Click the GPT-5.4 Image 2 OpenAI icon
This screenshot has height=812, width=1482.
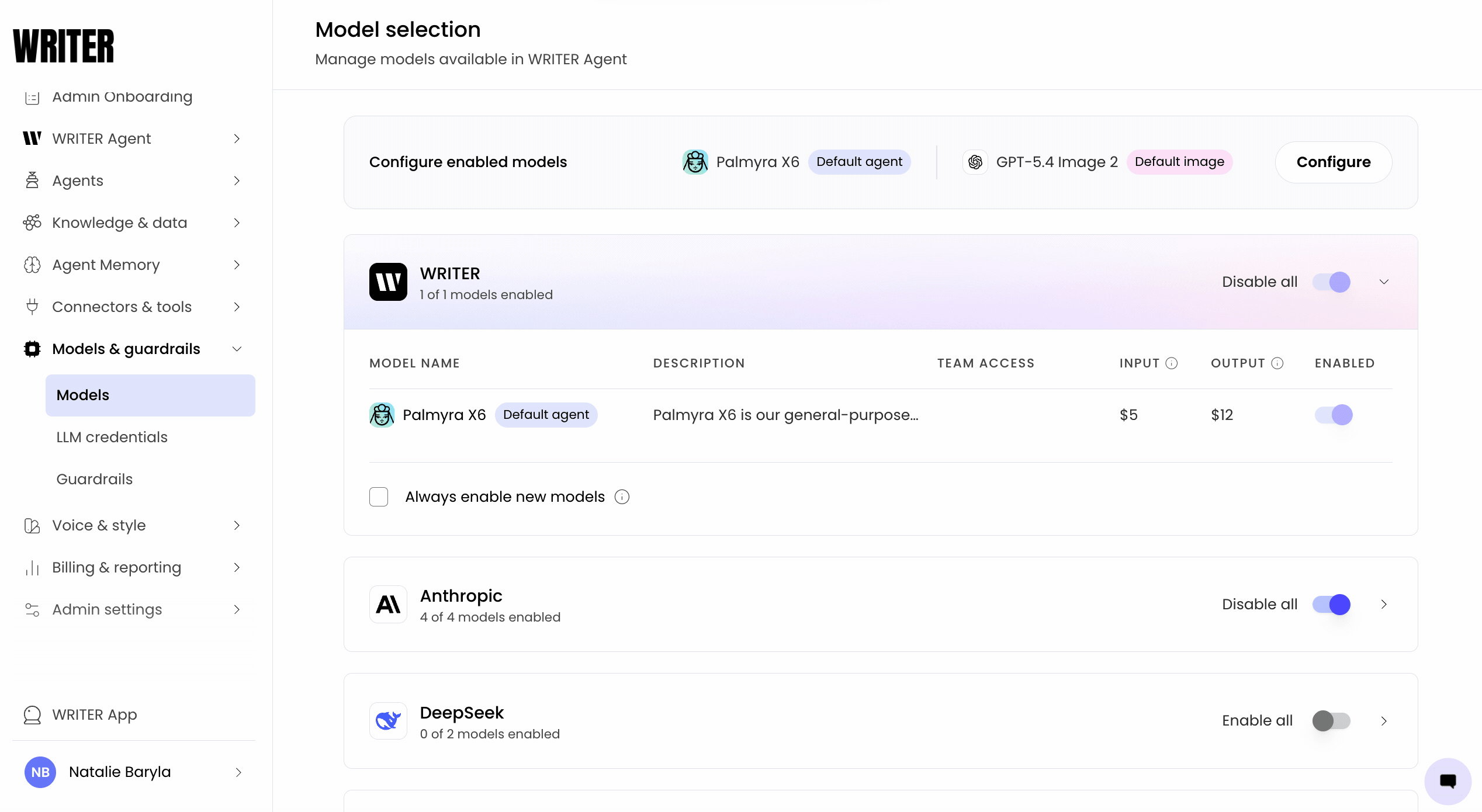click(975, 162)
